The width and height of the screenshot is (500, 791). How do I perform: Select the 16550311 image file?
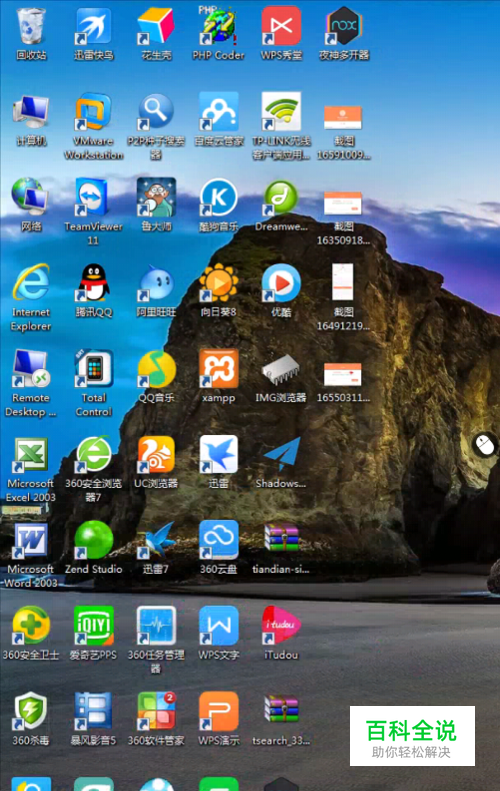tap(343, 374)
